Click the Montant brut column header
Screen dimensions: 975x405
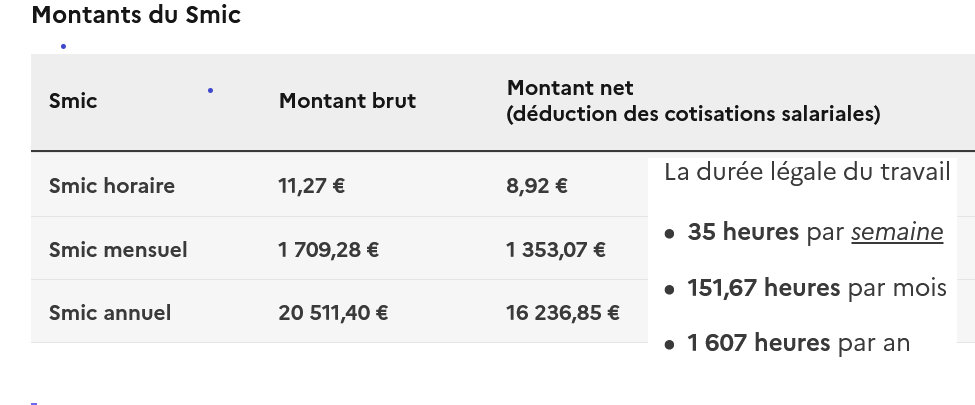(347, 101)
